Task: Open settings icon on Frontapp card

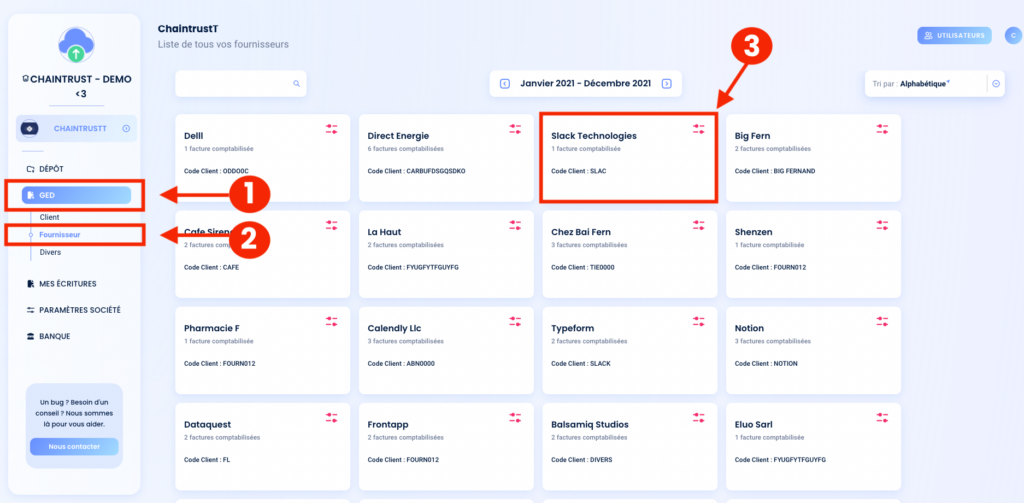Action: pyautogui.click(x=515, y=417)
